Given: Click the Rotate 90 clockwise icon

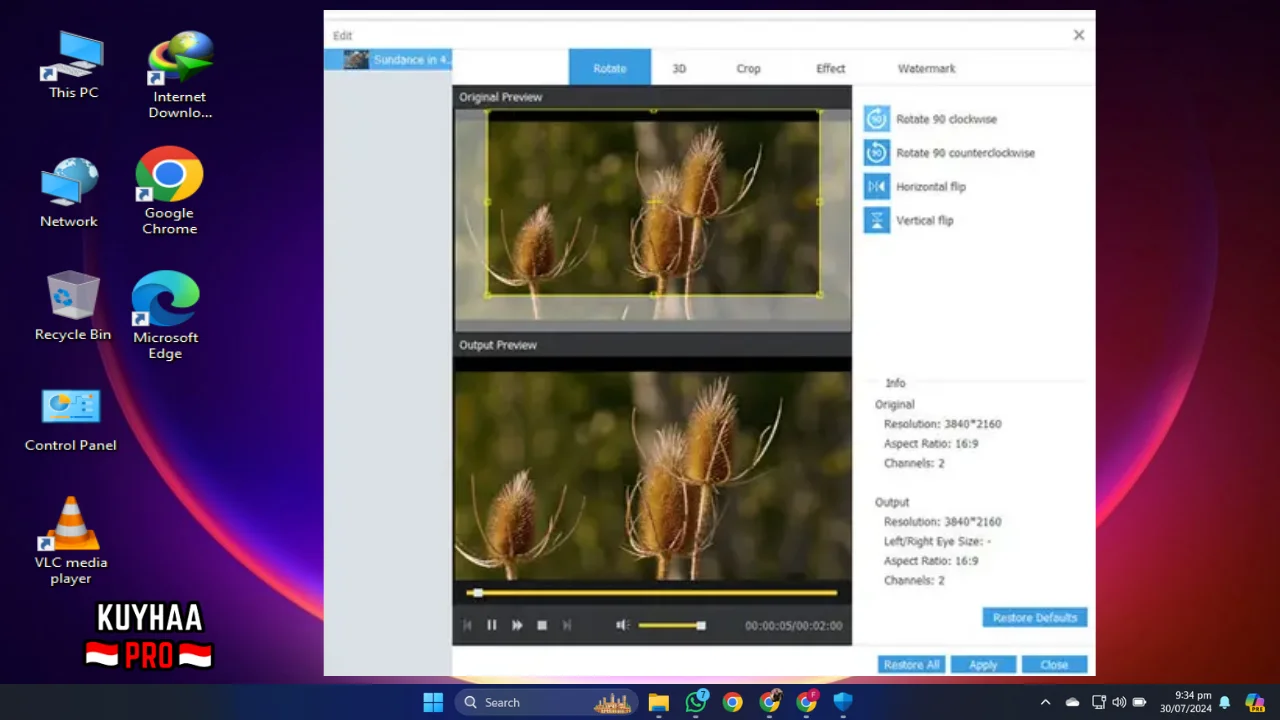Looking at the screenshot, I should [877, 119].
